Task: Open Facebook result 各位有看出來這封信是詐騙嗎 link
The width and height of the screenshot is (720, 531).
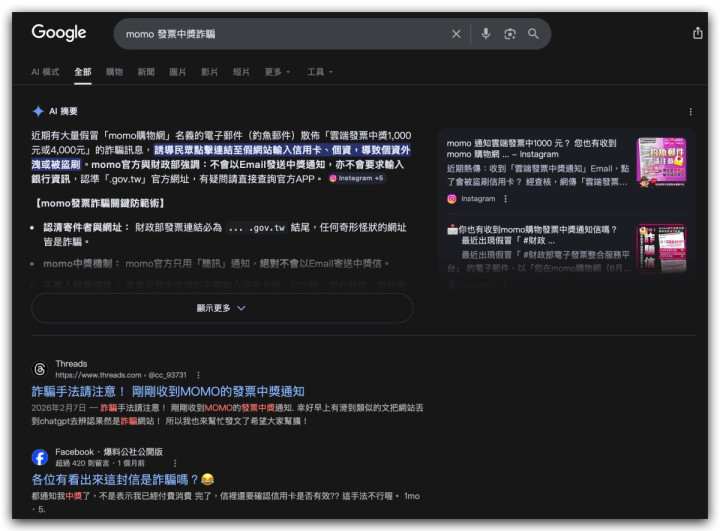Action: pos(123,480)
